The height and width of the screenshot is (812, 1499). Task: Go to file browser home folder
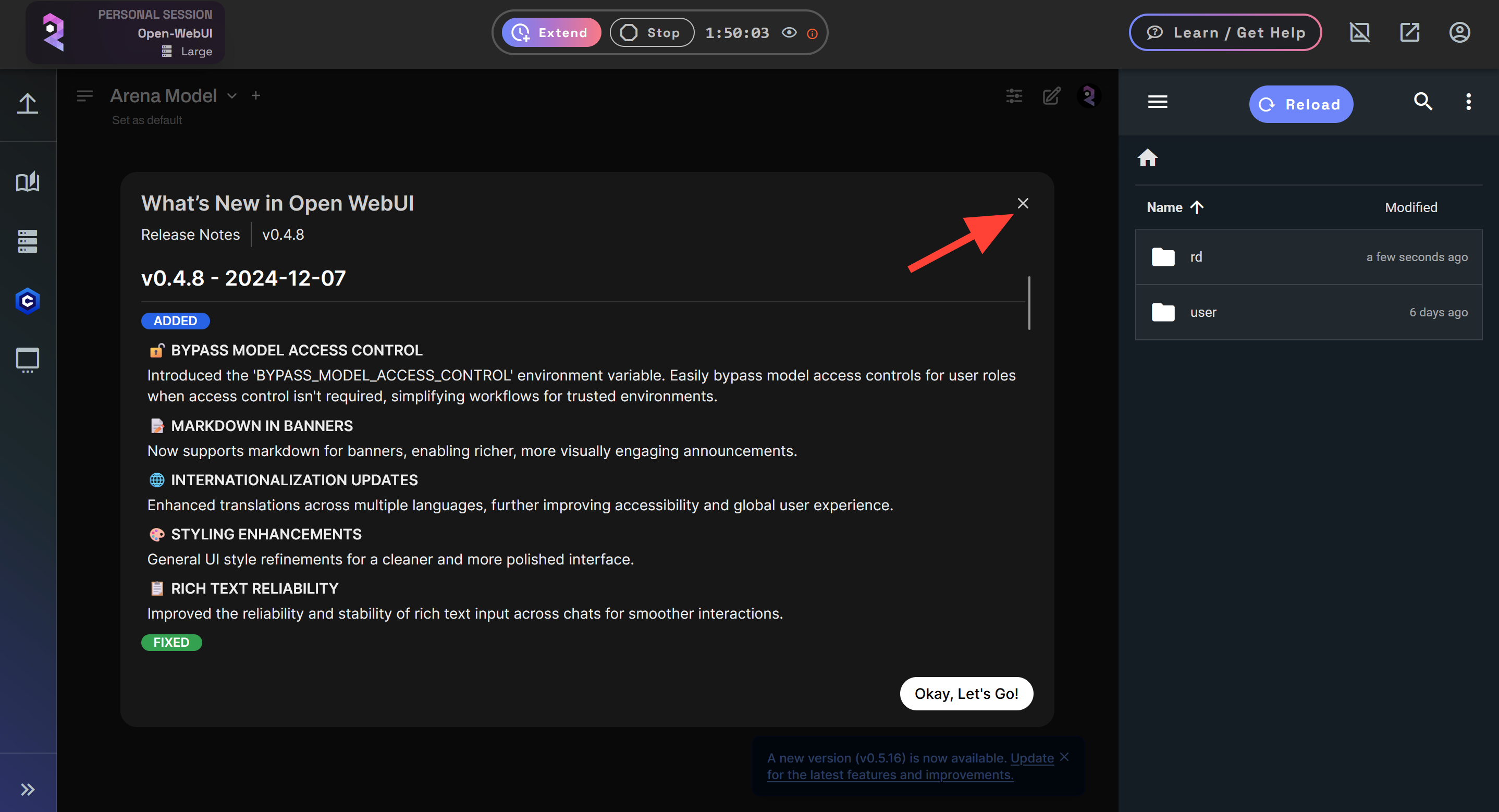[1148, 158]
